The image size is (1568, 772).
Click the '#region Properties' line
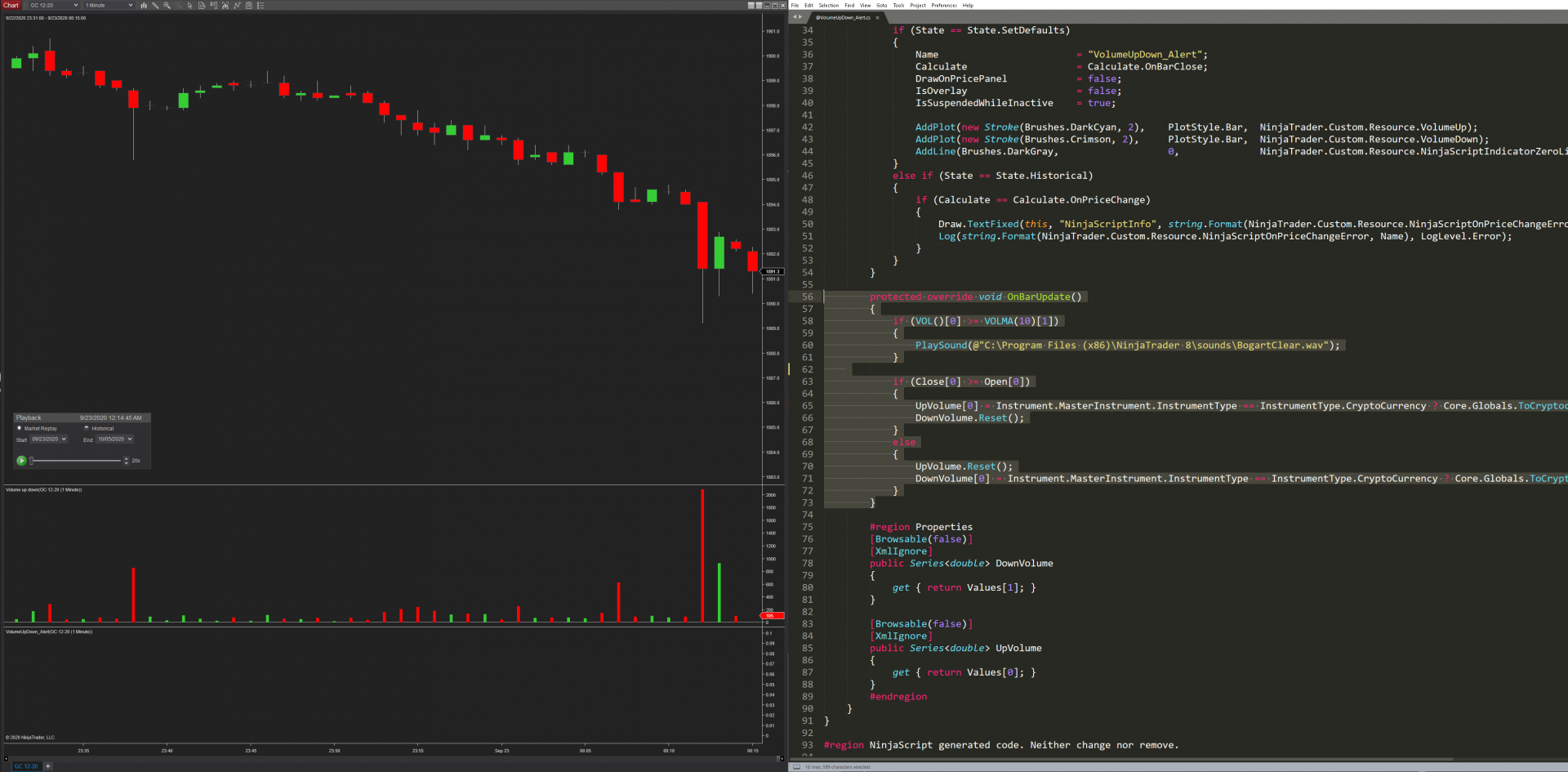[x=921, y=527]
